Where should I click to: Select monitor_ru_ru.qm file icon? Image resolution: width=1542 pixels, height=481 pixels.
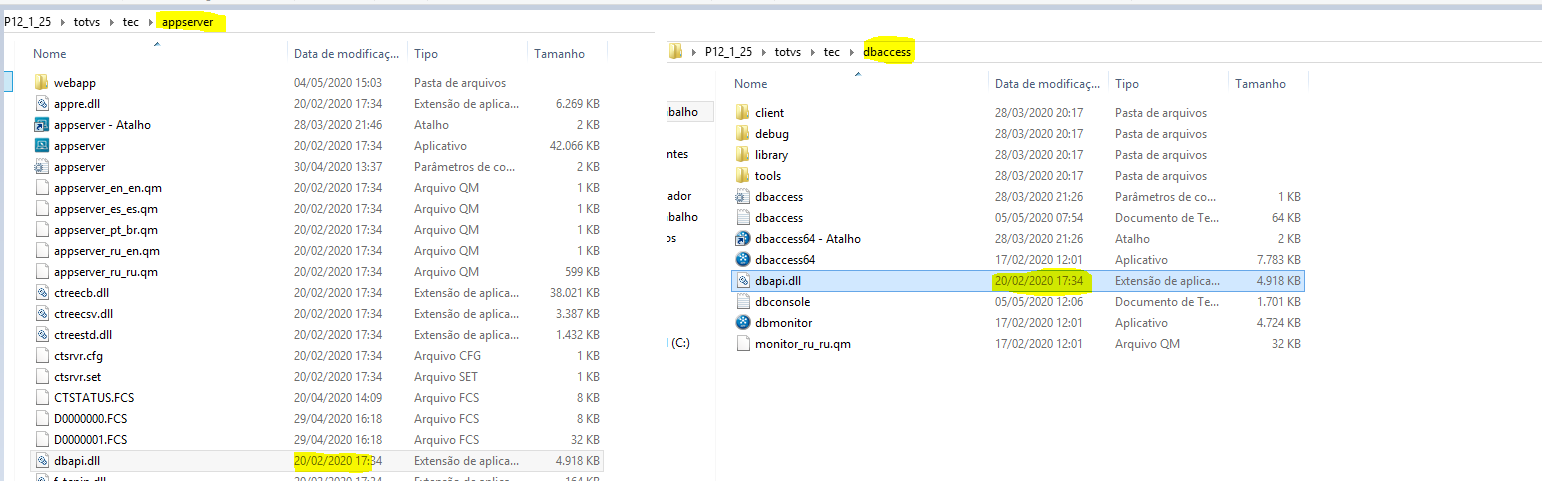pos(743,344)
